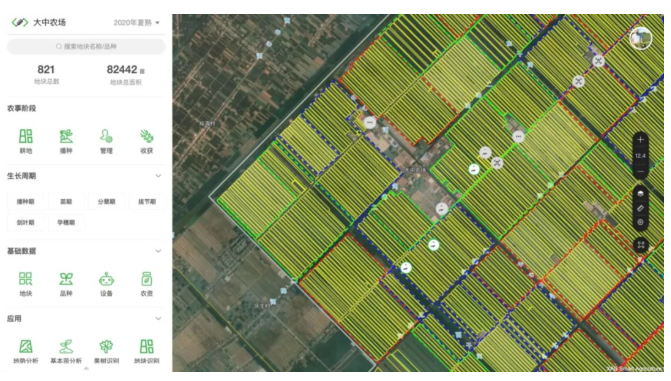671x381 pixels.
Task: Collapse the 应用 section chevron
Action: [158, 318]
